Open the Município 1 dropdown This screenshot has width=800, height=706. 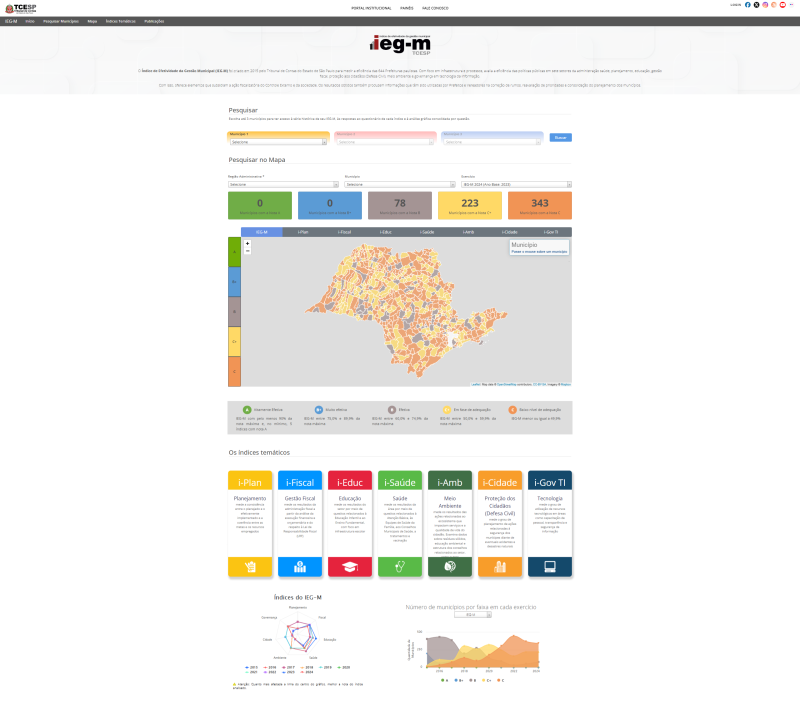click(x=278, y=142)
